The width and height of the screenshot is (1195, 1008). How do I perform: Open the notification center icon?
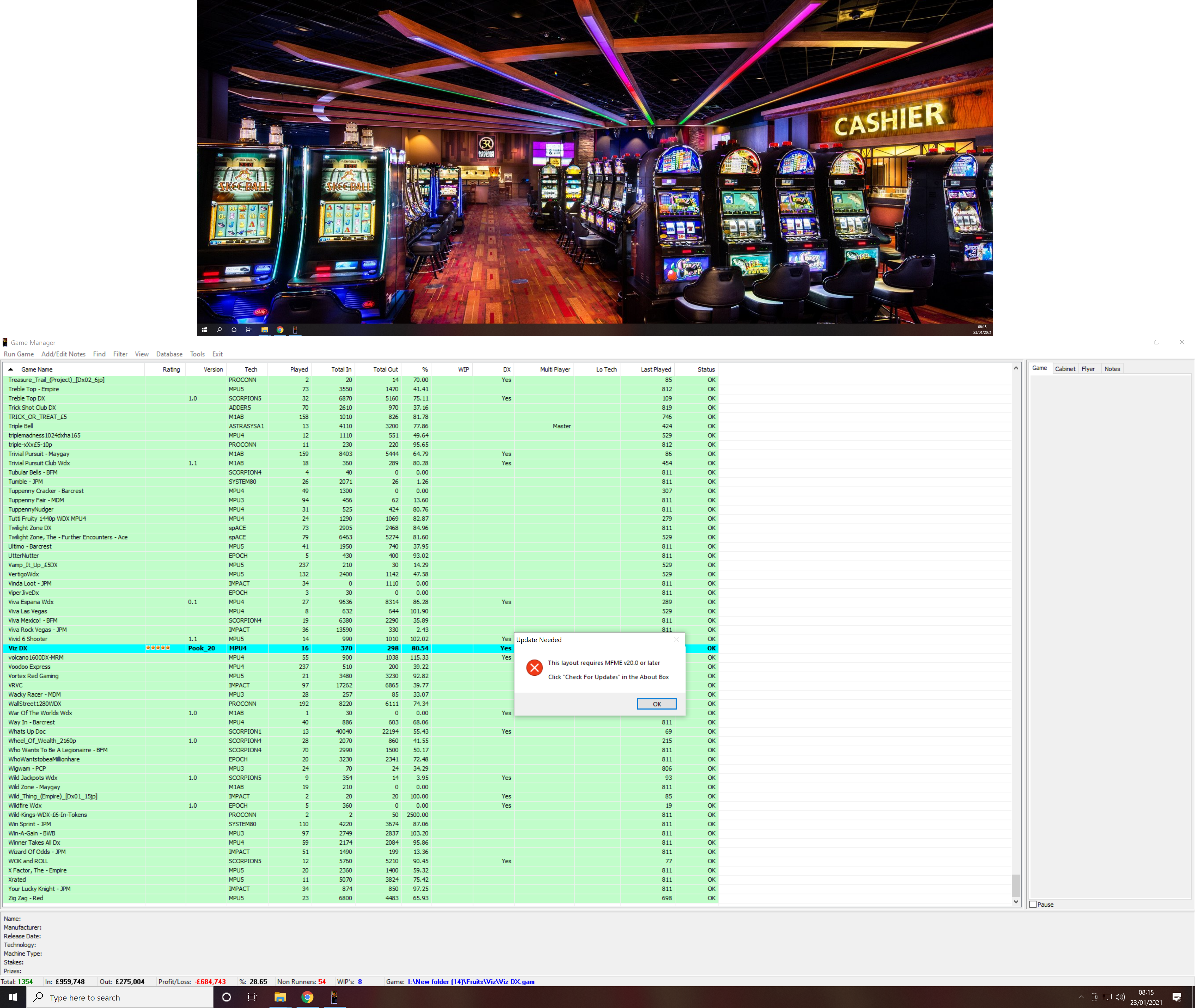[x=1177, y=997]
